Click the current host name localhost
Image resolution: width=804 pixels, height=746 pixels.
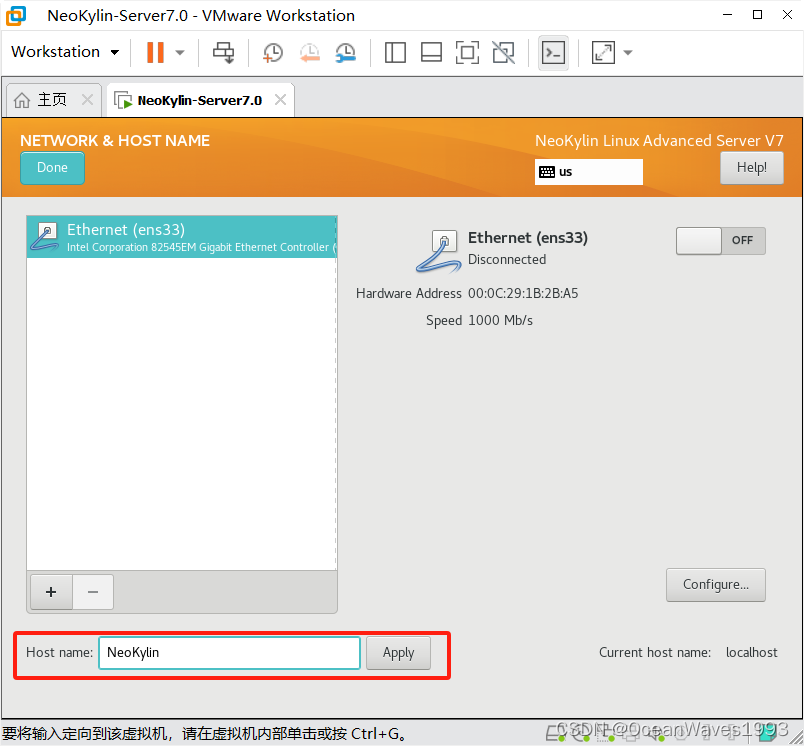752,652
